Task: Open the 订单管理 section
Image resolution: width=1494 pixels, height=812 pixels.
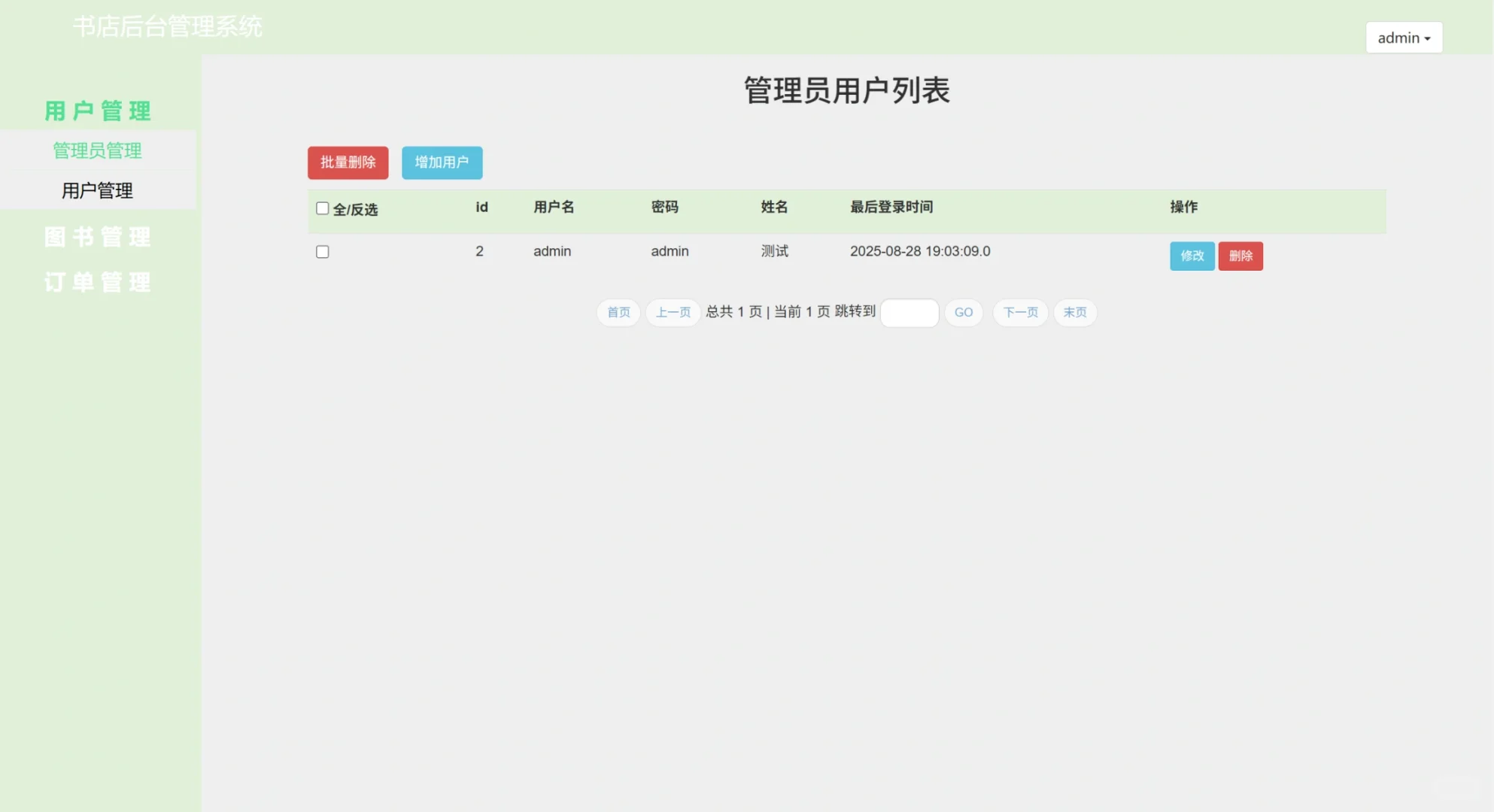Action: tap(97, 282)
